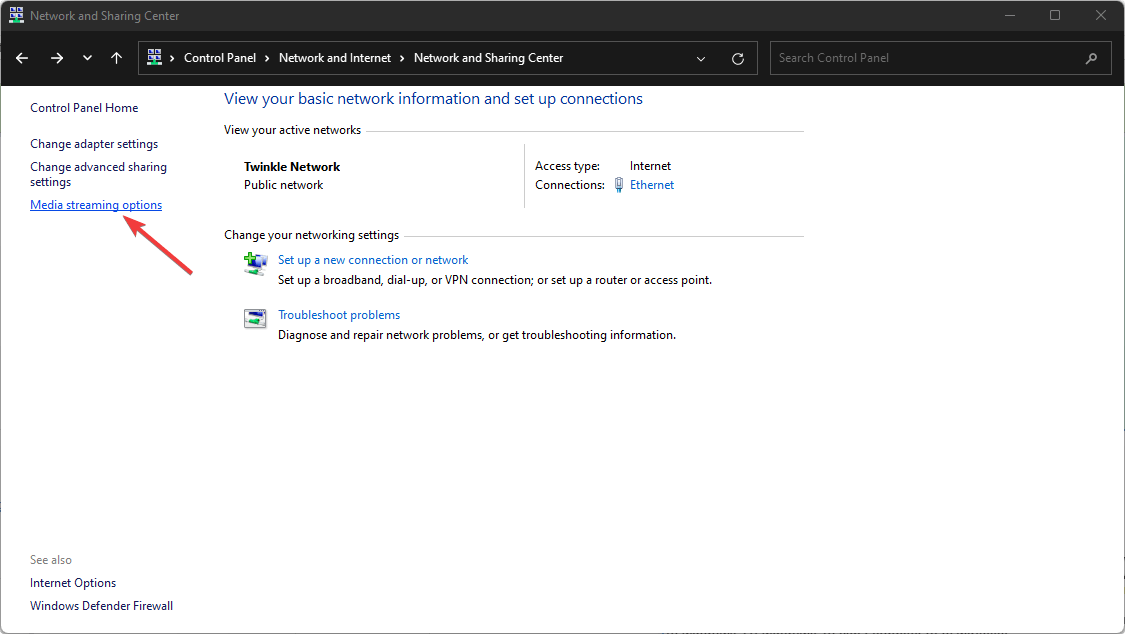Screen dimensions: 1125x634
Task: Expand chevron after Control Panel breadcrumb
Action: point(267,58)
